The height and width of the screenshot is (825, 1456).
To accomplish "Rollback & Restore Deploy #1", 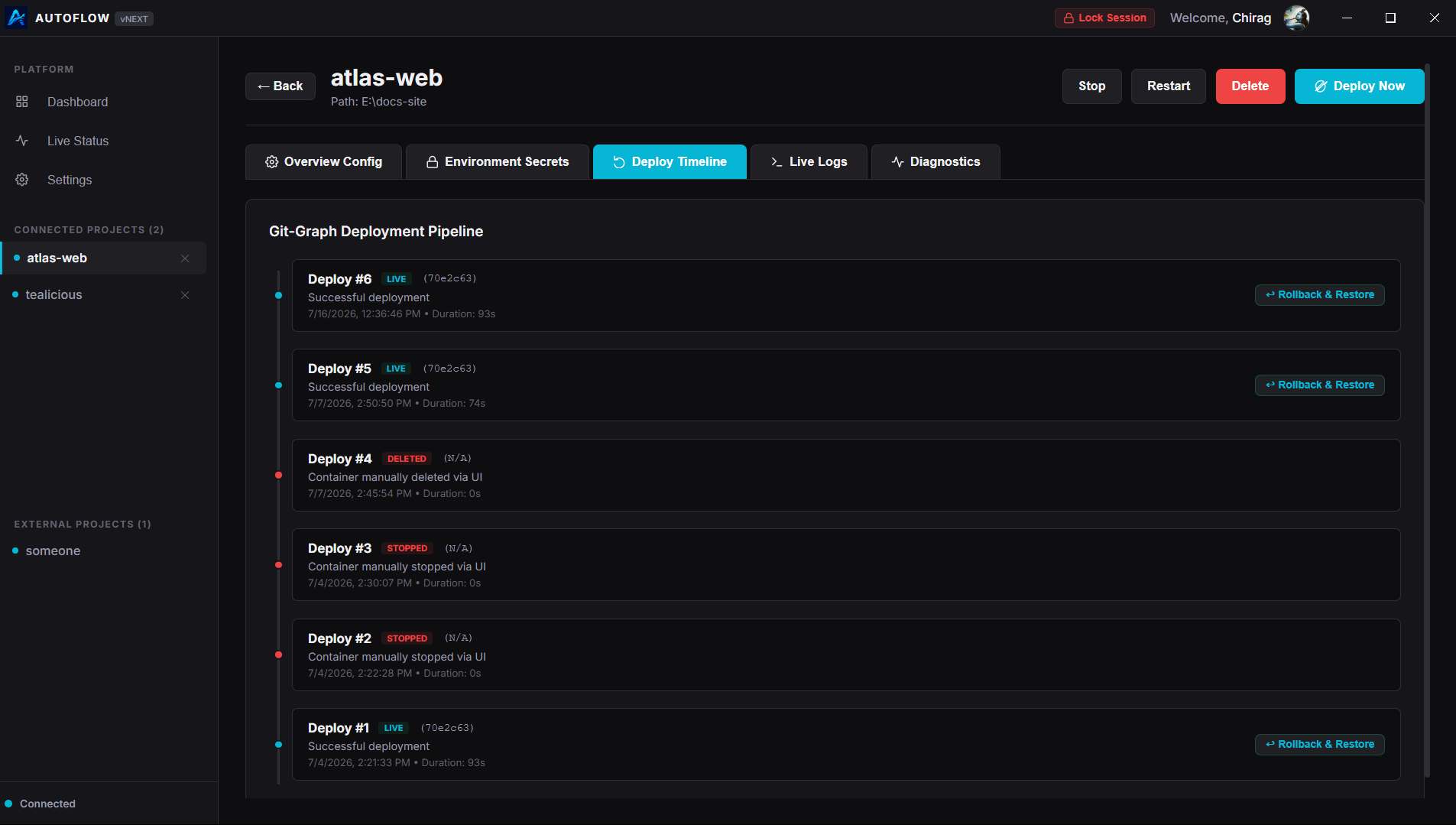I will [1319, 745].
